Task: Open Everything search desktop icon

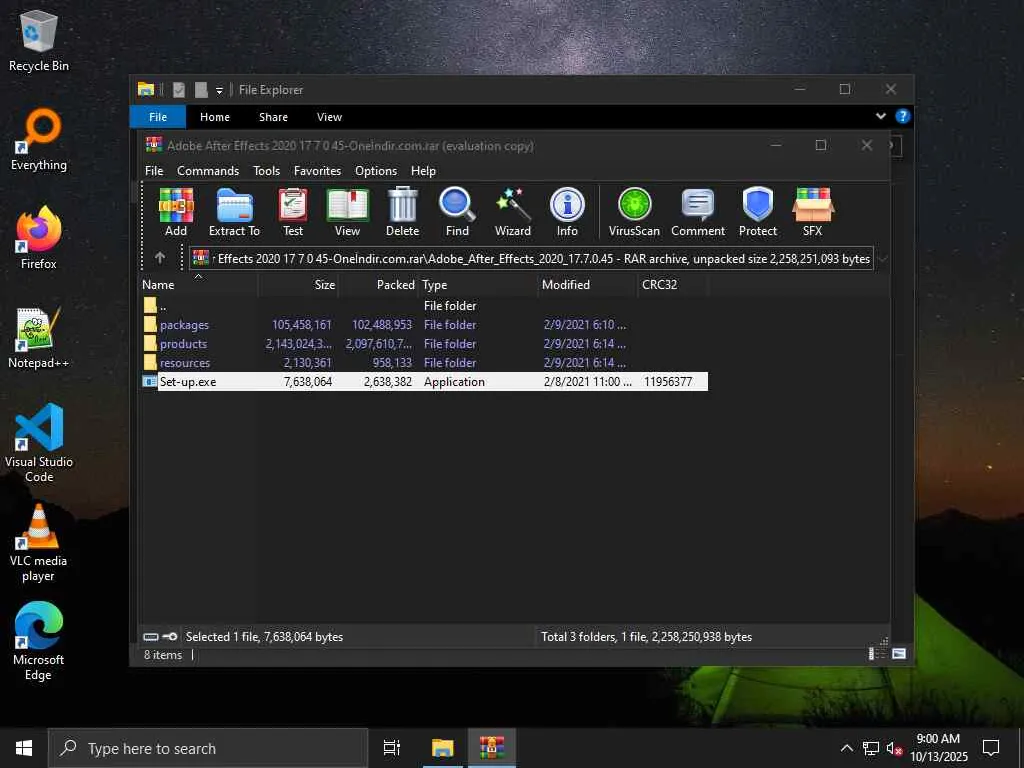Action: click(39, 140)
